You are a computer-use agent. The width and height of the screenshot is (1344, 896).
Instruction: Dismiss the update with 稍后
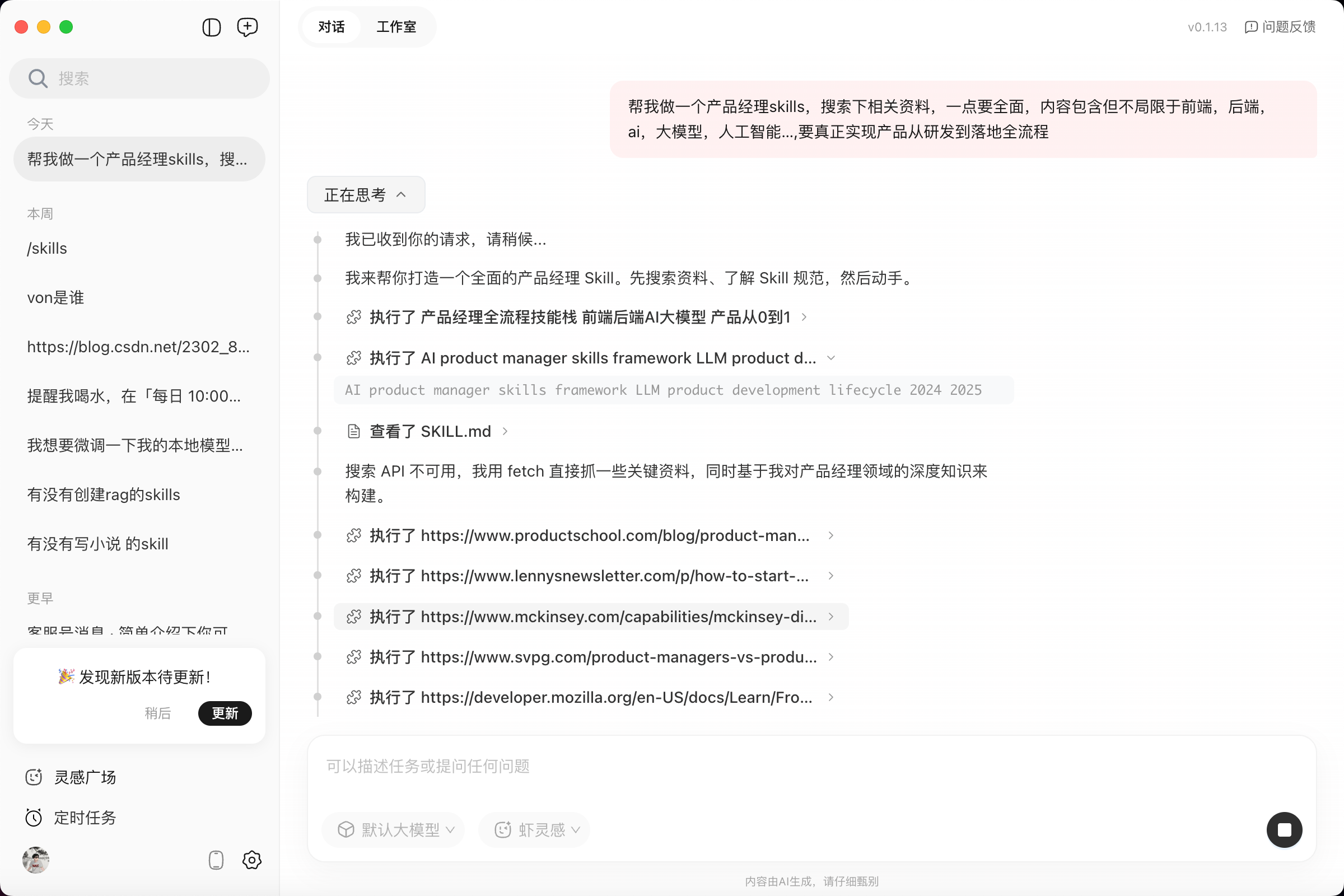159,713
